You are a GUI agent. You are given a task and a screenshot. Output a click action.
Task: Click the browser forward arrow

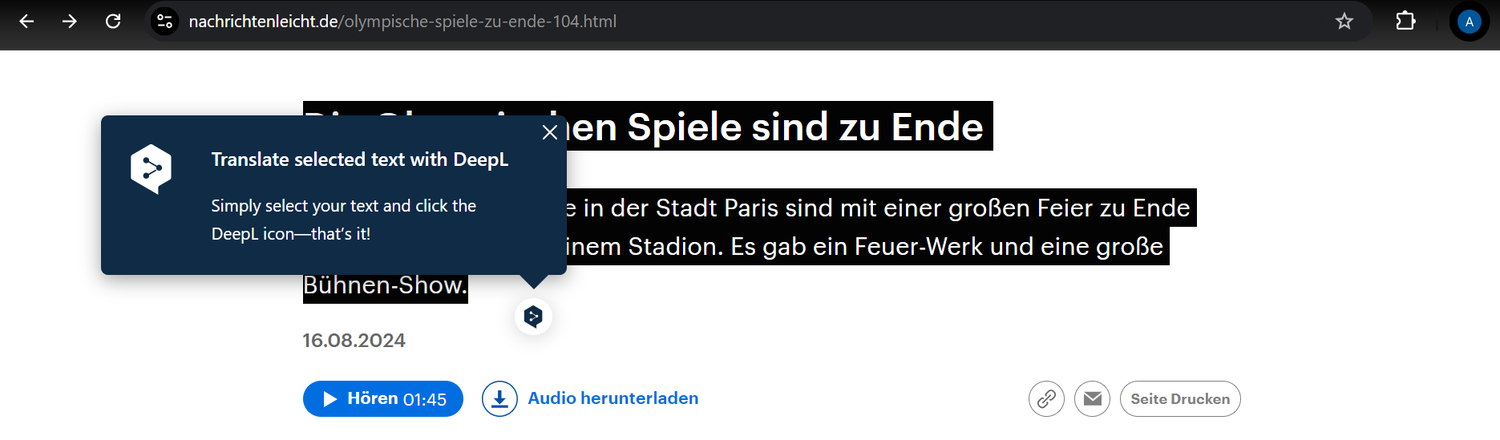[x=69, y=21]
